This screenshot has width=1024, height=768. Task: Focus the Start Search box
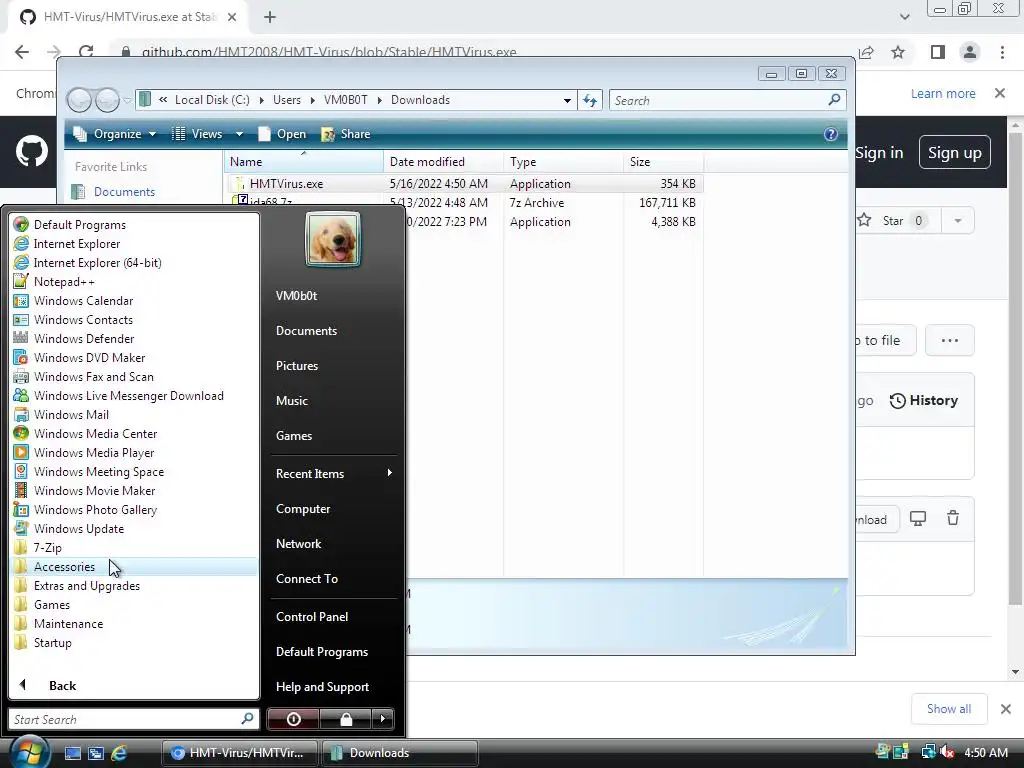click(133, 719)
